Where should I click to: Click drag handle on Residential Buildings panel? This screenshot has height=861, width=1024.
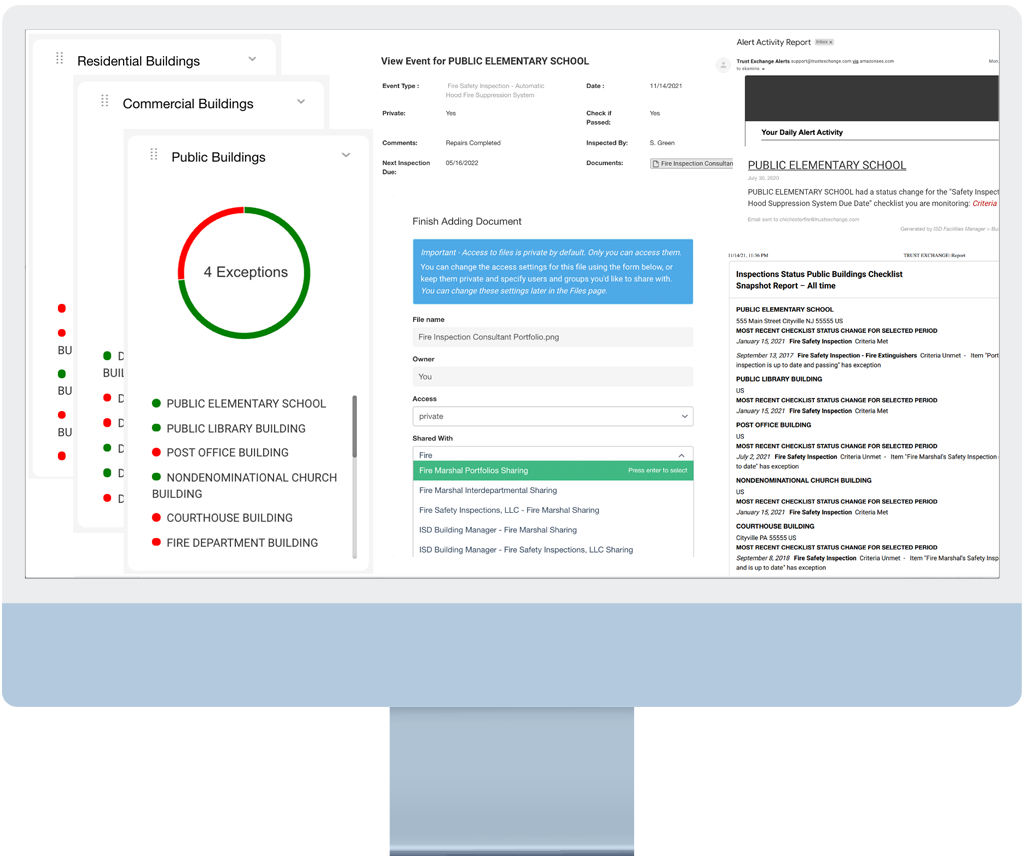coord(60,59)
